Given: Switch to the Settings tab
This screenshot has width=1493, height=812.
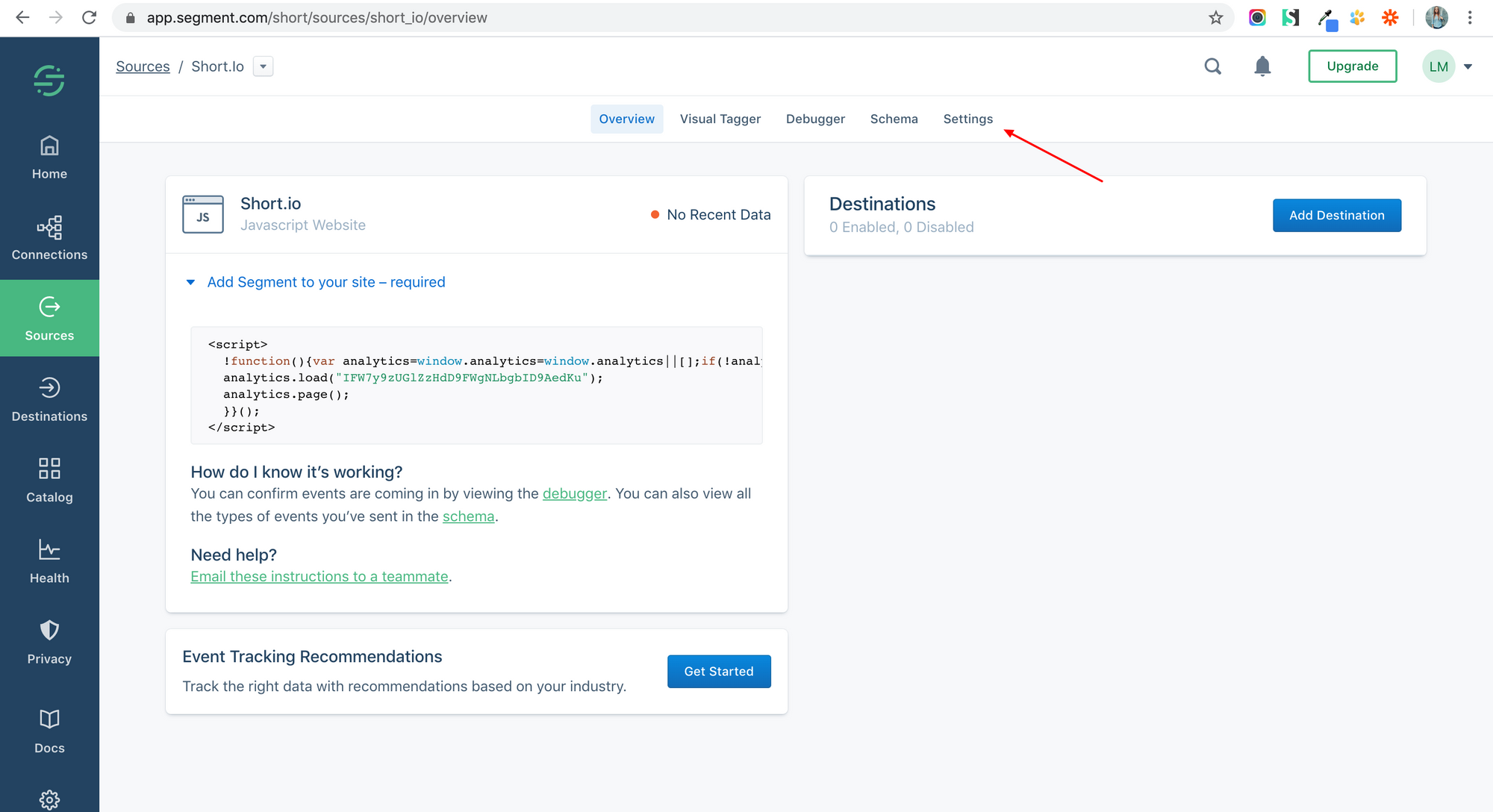Looking at the screenshot, I should coord(967,118).
